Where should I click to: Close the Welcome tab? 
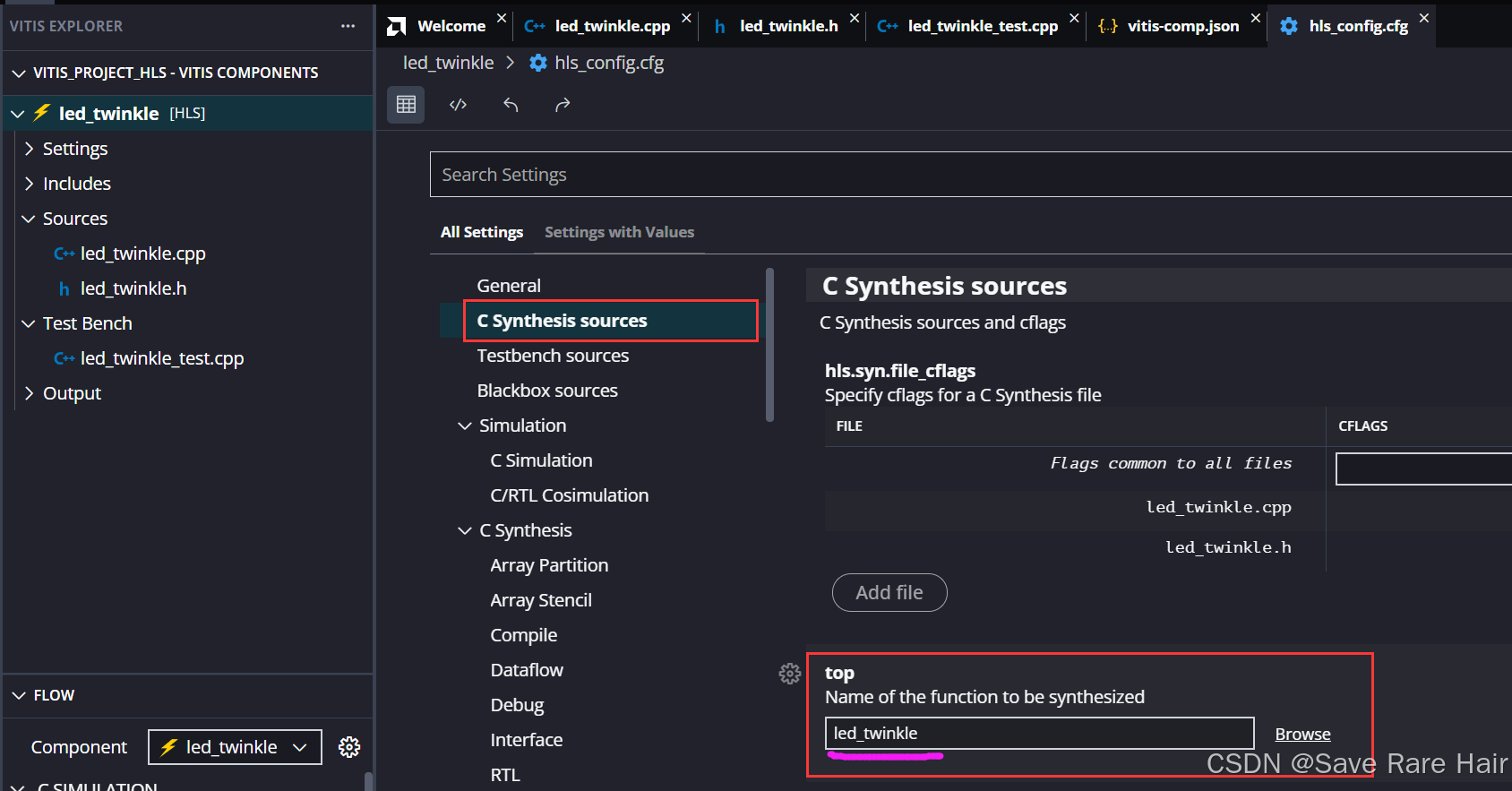pos(502,18)
